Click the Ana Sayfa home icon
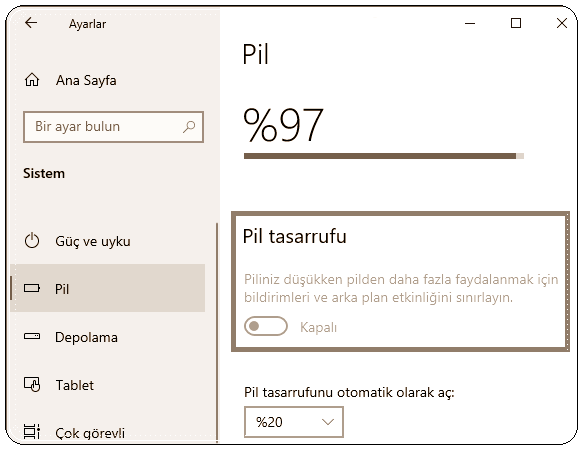 pos(32,80)
